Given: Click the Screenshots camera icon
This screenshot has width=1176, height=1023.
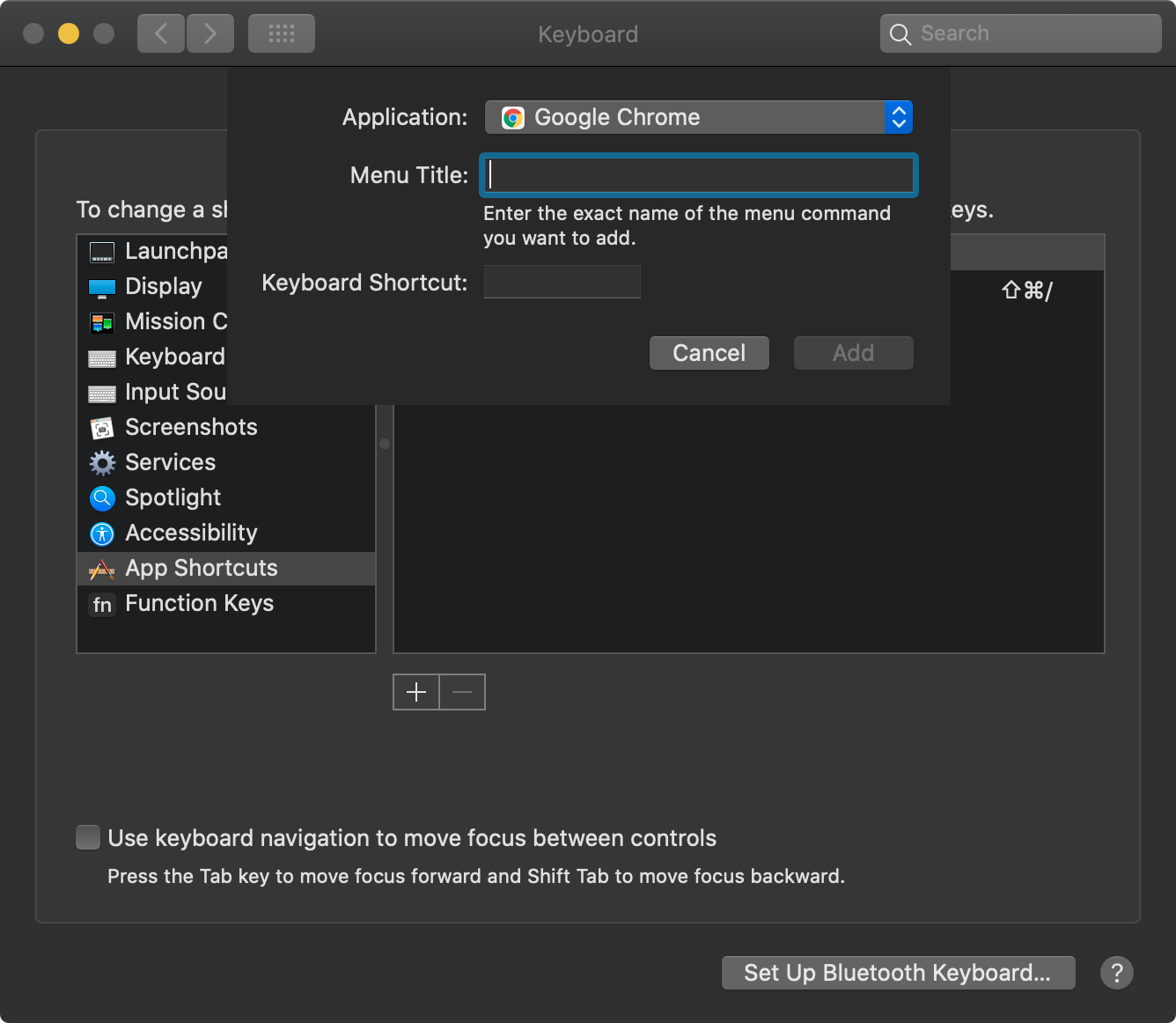Looking at the screenshot, I should pos(102,429).
